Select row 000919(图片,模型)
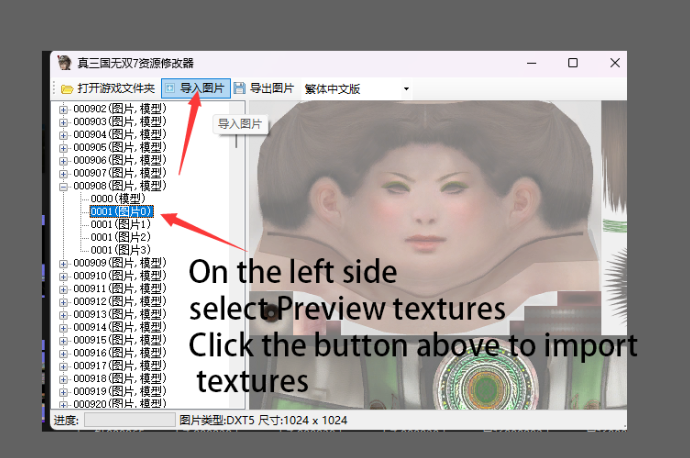This screenshot has width=690, height=458. tap(120, 391)
